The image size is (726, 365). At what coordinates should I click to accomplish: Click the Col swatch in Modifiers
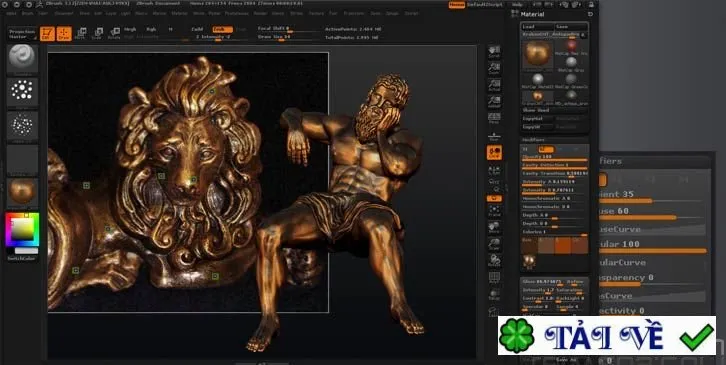[x=580, y=245]
